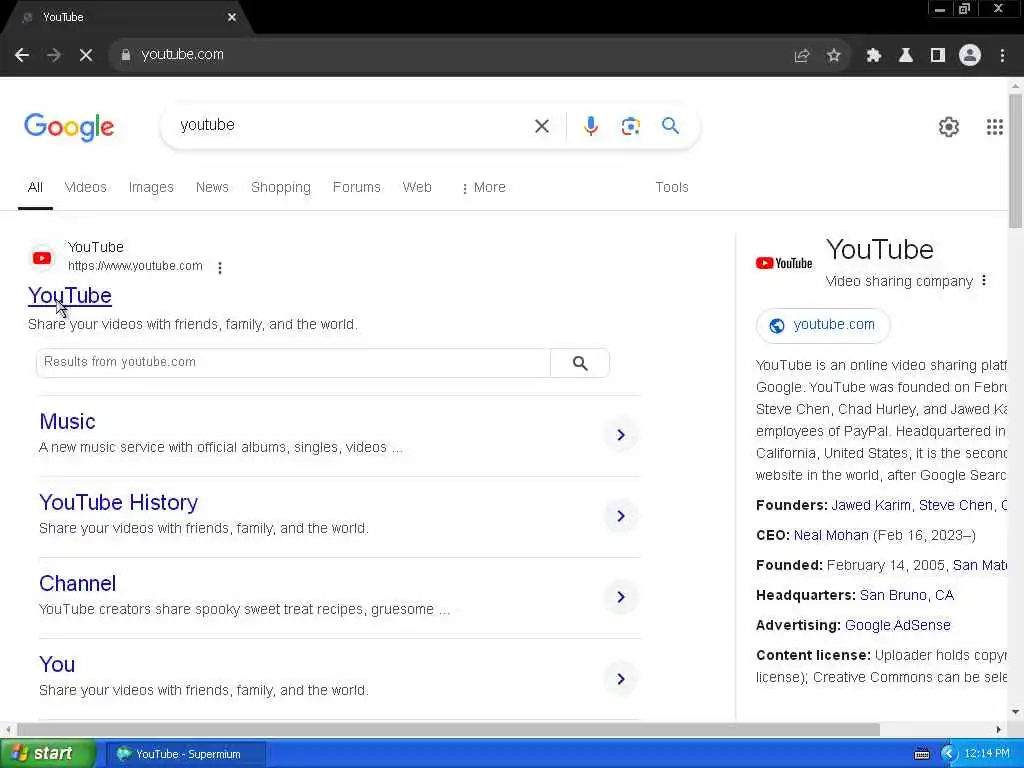
Task: Expand the You sitelink chevron
Action: point(621,679)
